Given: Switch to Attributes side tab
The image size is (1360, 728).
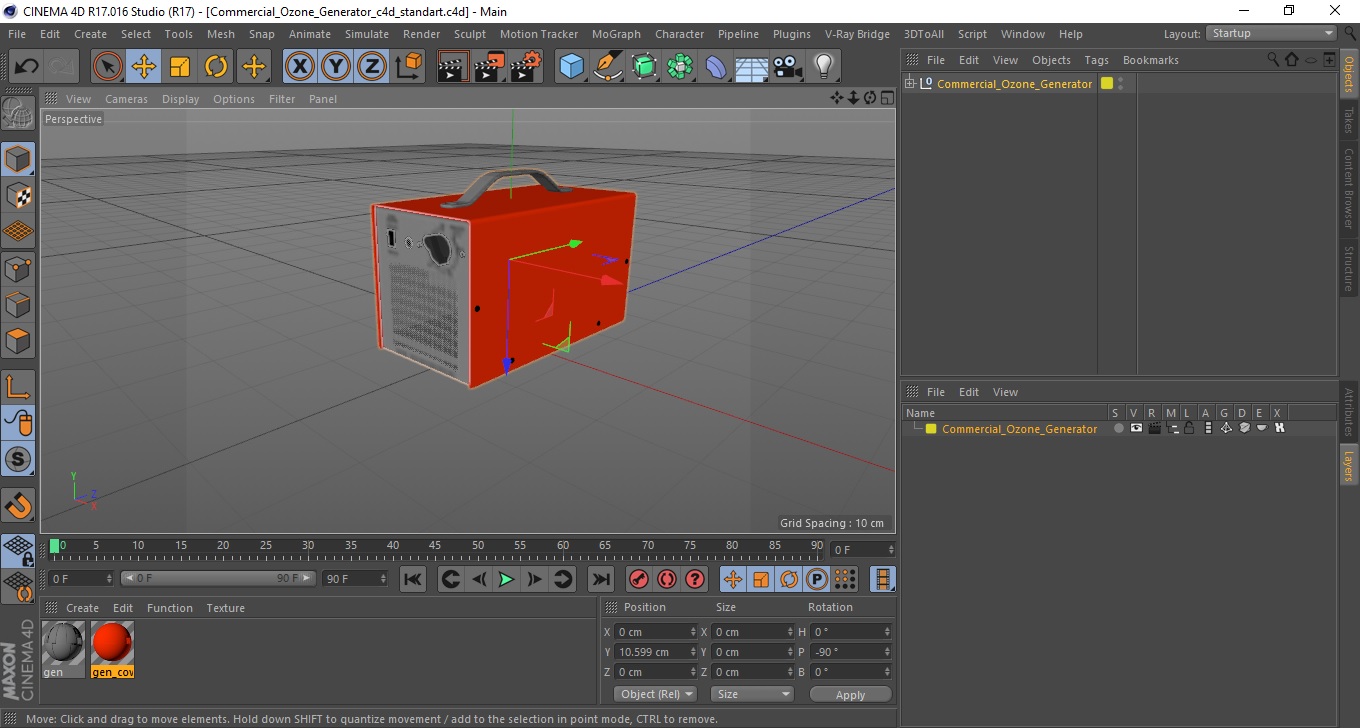Looking at the screenshot, I should pos(1348,413).
